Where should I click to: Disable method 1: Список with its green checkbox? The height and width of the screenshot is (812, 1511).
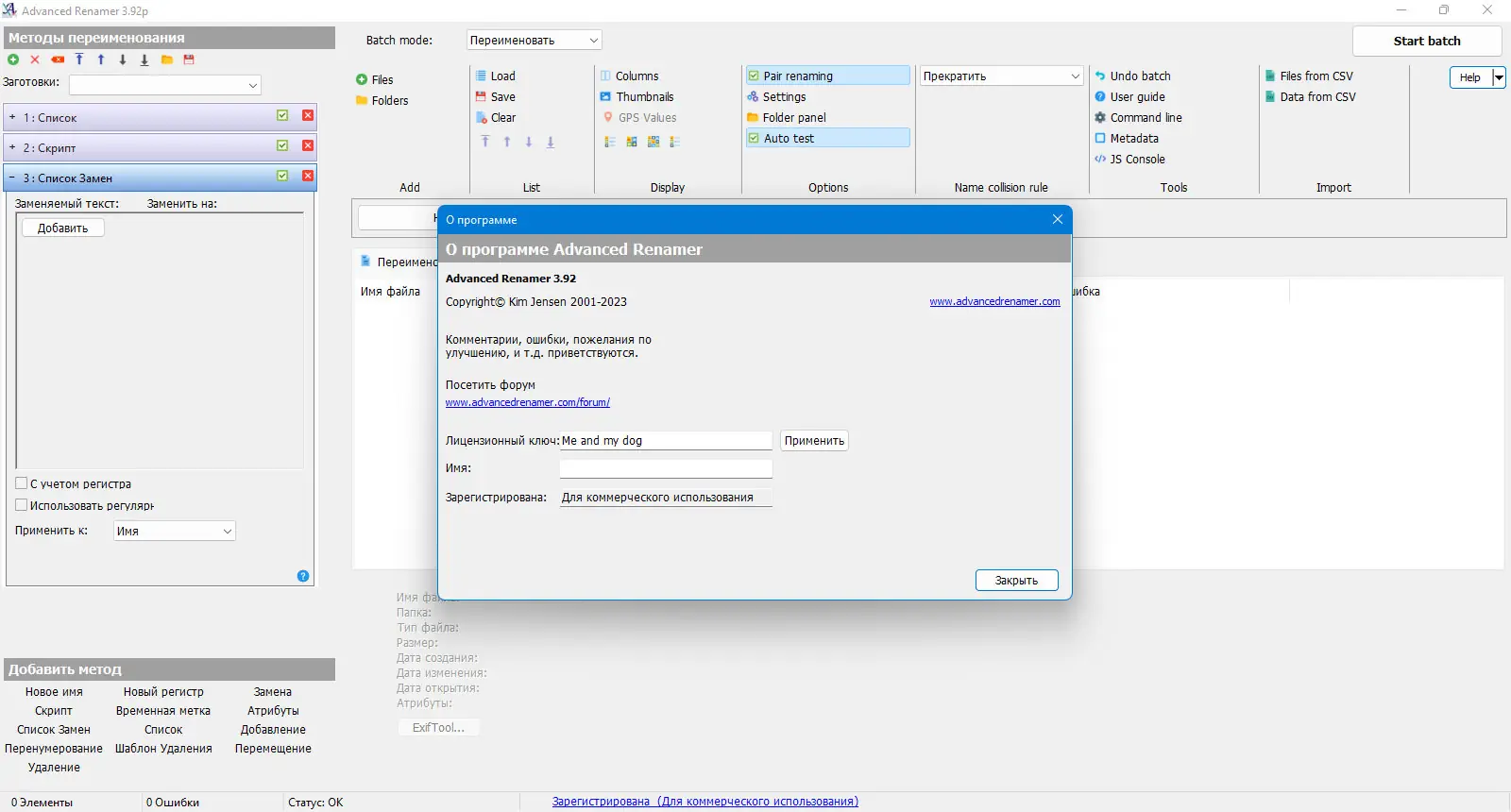282,115
